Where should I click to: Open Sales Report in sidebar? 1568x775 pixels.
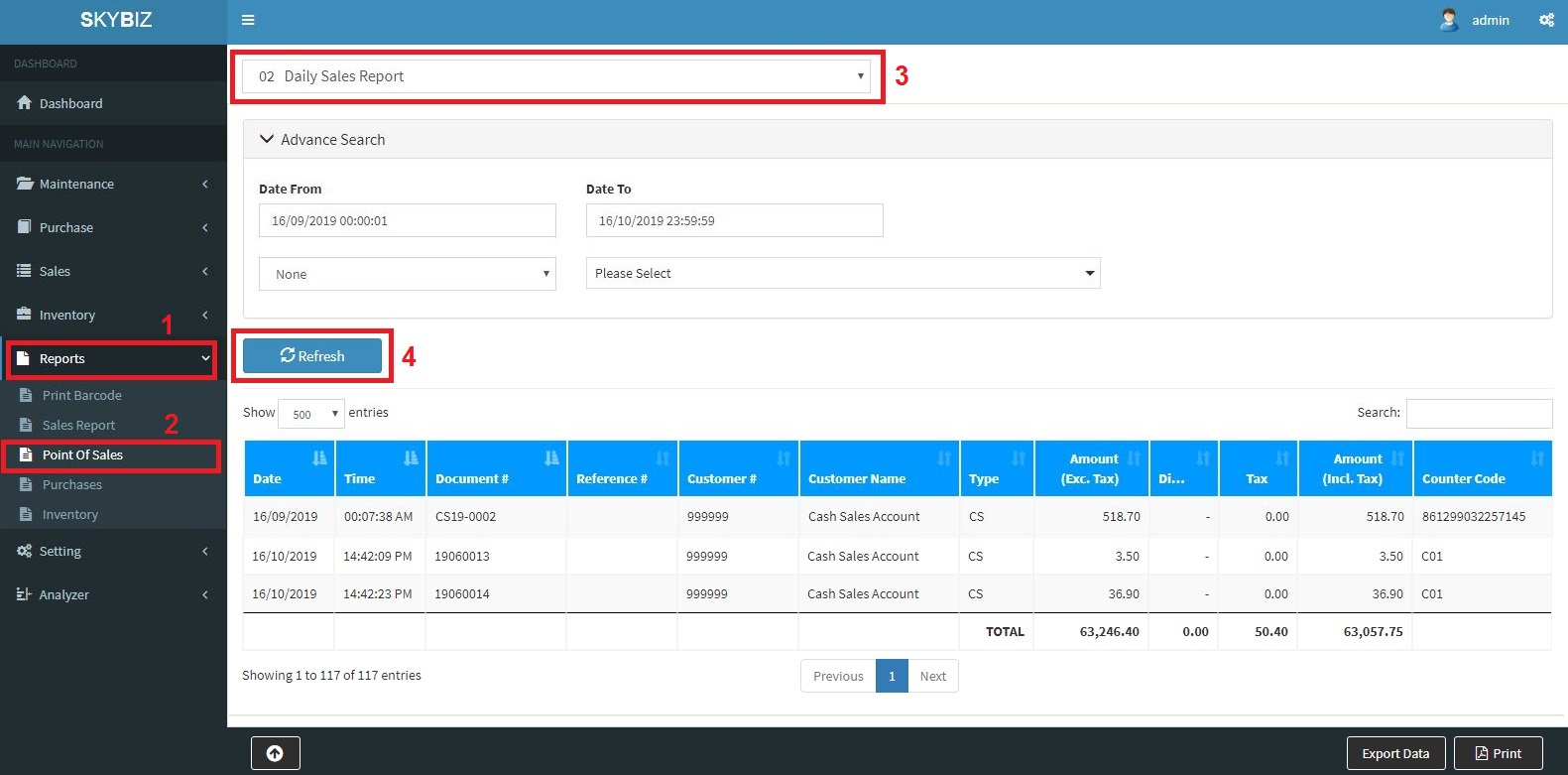(x=78, y=426)
